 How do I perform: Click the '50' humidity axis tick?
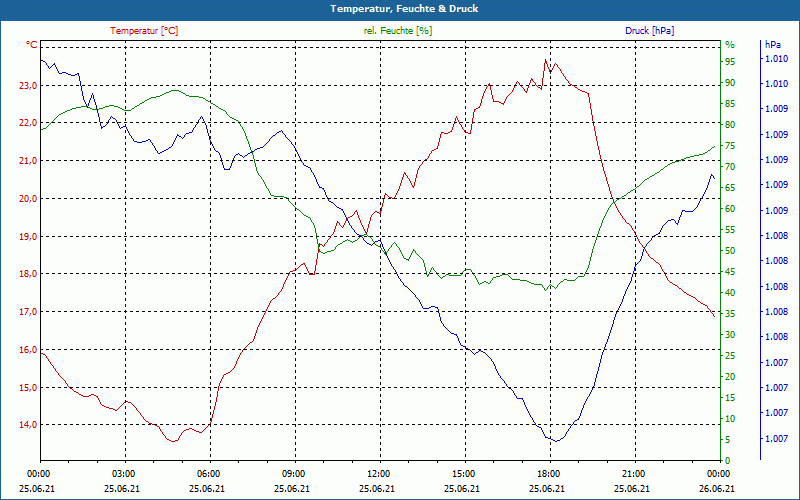coord(730,251)
